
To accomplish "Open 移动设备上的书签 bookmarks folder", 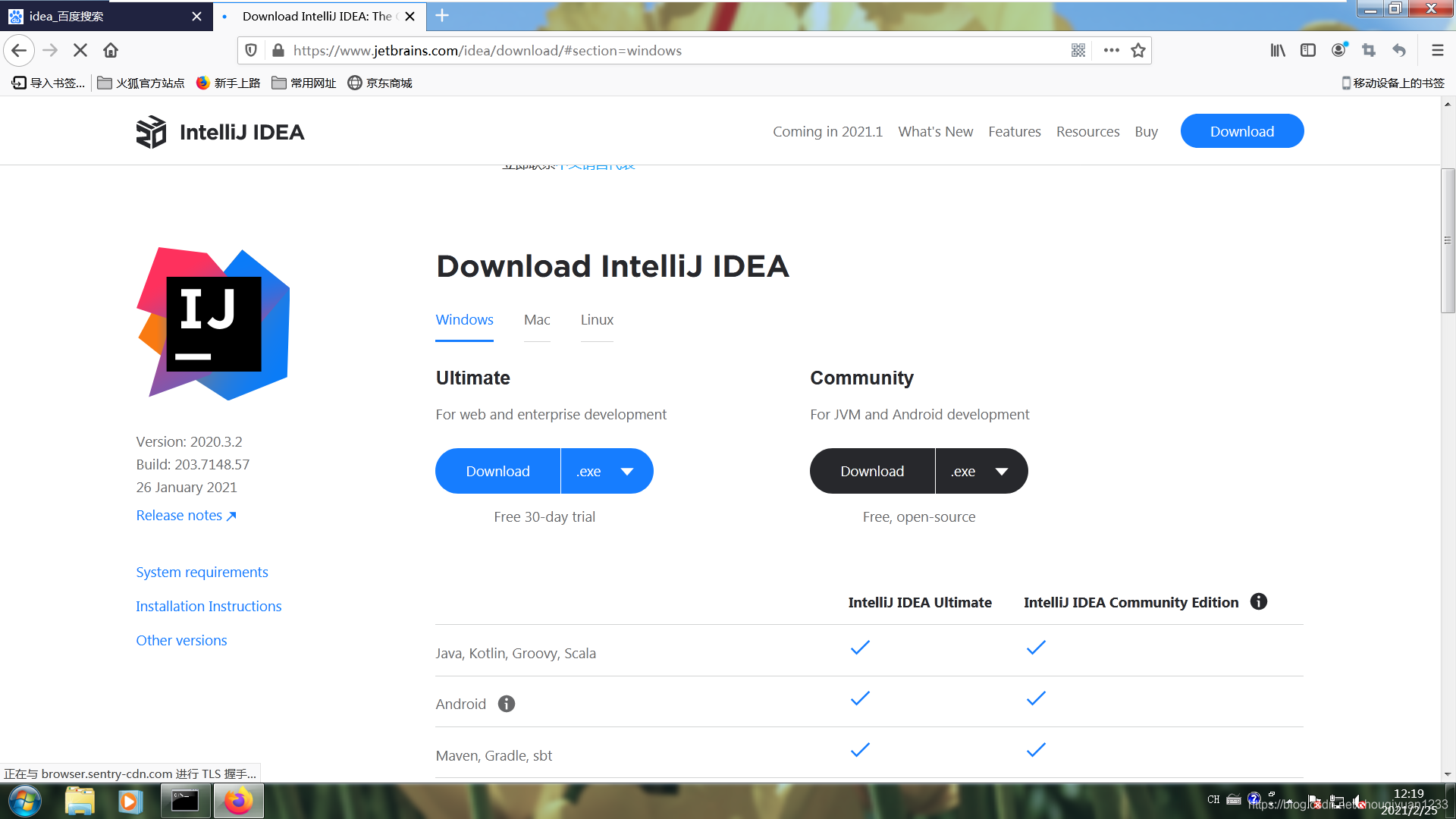I will (x=1393, y=83).
